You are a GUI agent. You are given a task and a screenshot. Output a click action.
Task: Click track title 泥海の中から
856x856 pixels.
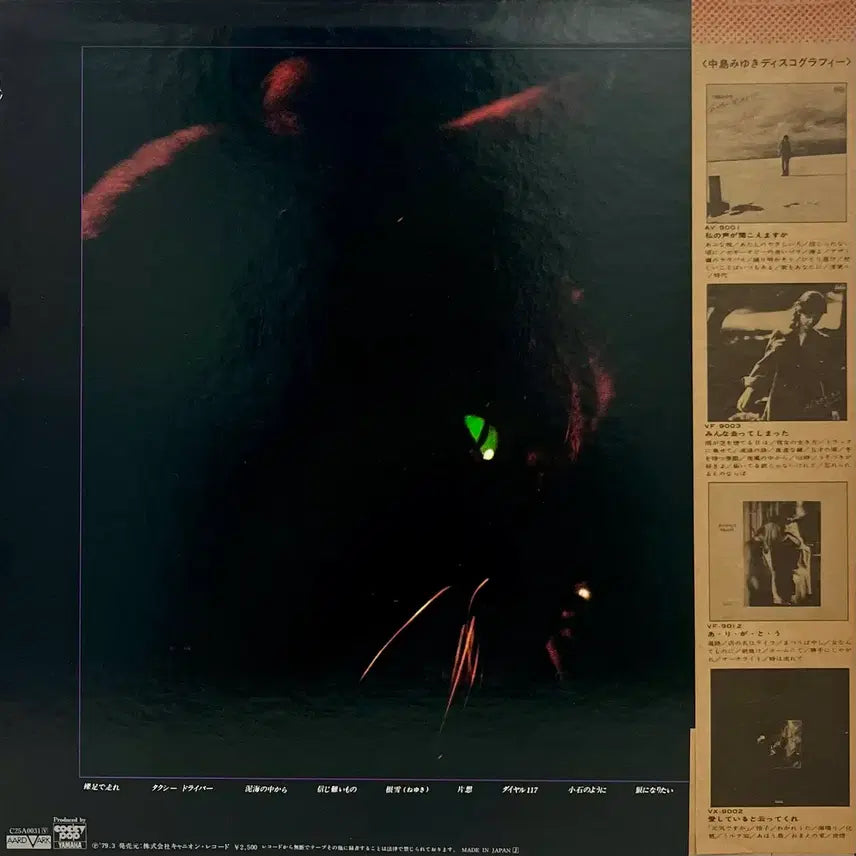(x=266, y=789)
